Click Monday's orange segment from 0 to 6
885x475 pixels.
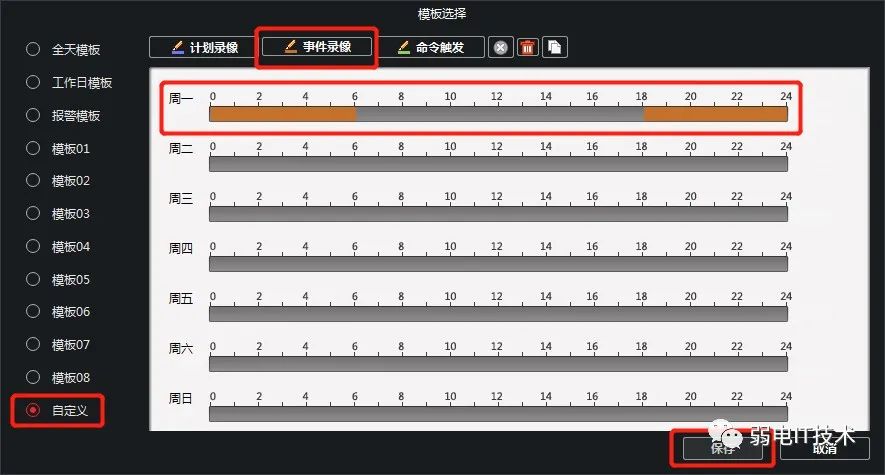(x=283, y=114)
